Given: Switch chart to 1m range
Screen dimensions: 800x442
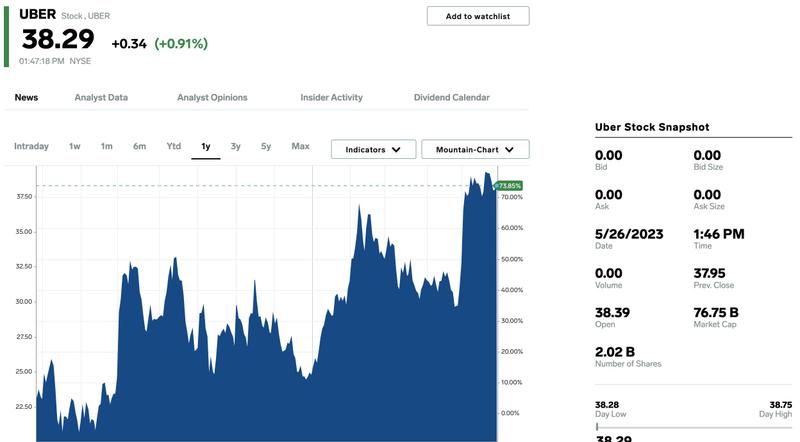Looking at the screenshot, I should [x=106, y=146].
